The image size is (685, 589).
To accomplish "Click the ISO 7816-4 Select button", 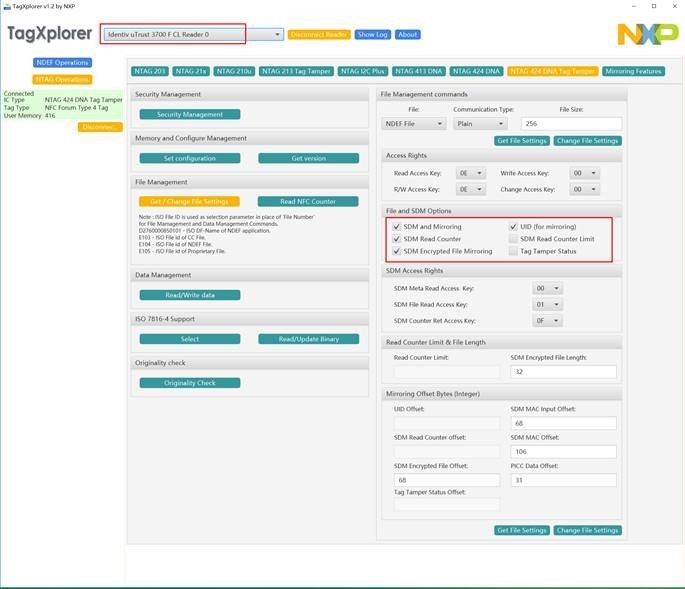I will pos(190,339).
